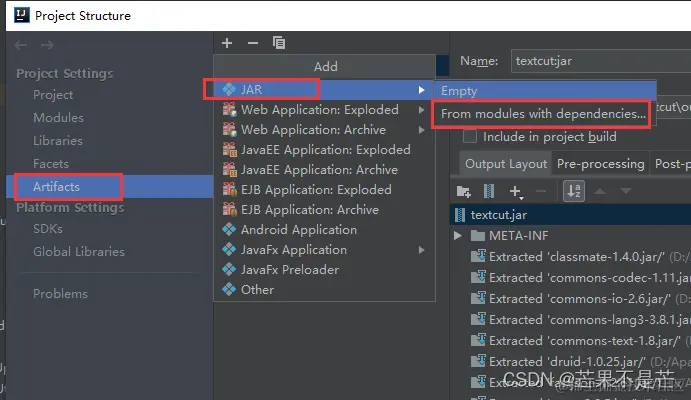Image resolution: width=691 pixels, height=400 pixels.
Task: Select JavaEE Application: Exploded entry
Action: pyautogui.click(x=324, y=150)
